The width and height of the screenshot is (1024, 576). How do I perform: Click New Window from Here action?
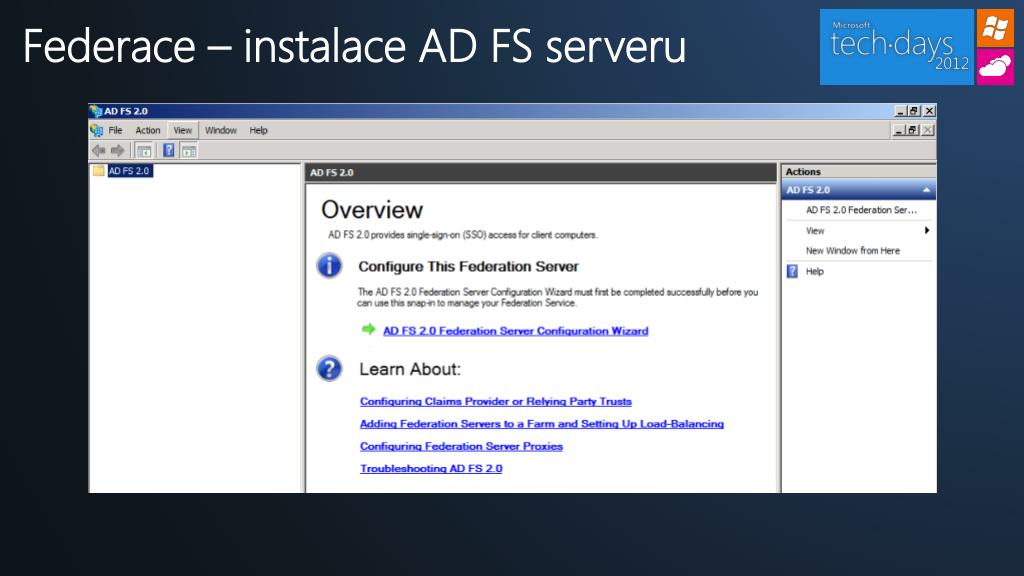coord(852,251)
